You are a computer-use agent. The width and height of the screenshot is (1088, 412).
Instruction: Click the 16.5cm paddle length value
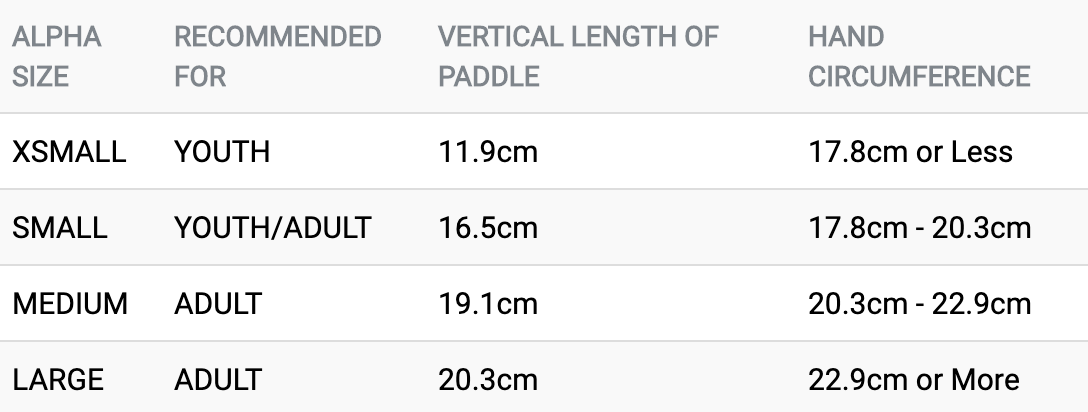(488, 228)
